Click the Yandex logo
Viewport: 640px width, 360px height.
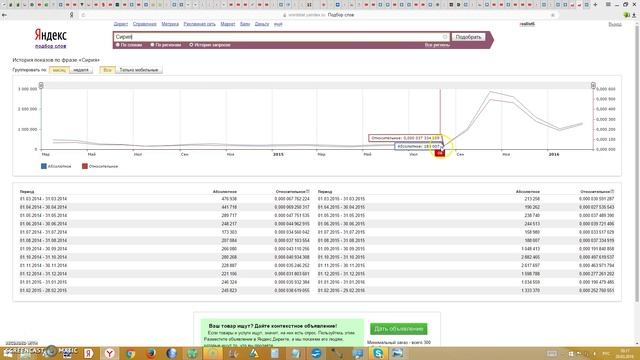[x=51, y=35]
